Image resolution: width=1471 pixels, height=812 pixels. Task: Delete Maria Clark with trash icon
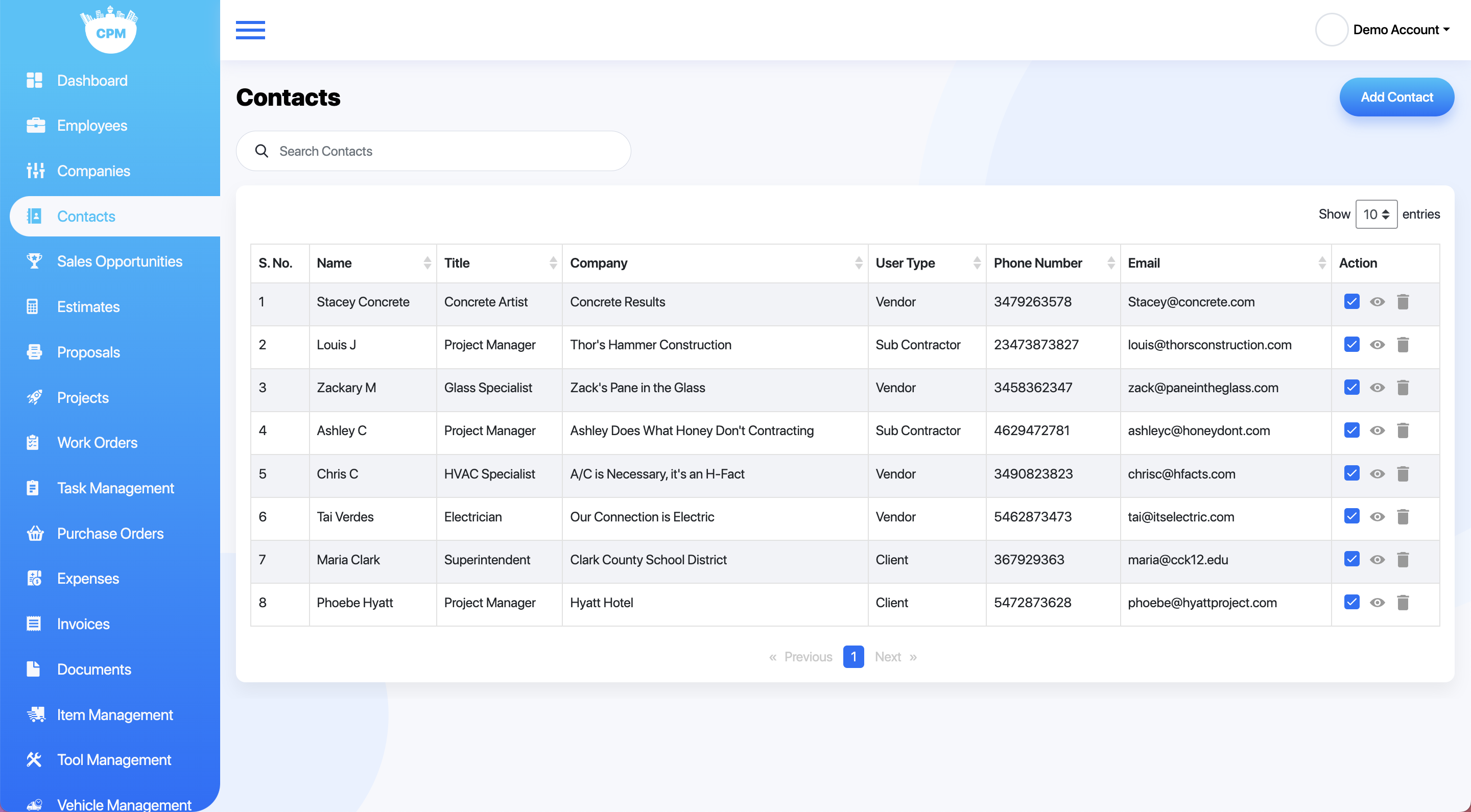click(1403, 560)
